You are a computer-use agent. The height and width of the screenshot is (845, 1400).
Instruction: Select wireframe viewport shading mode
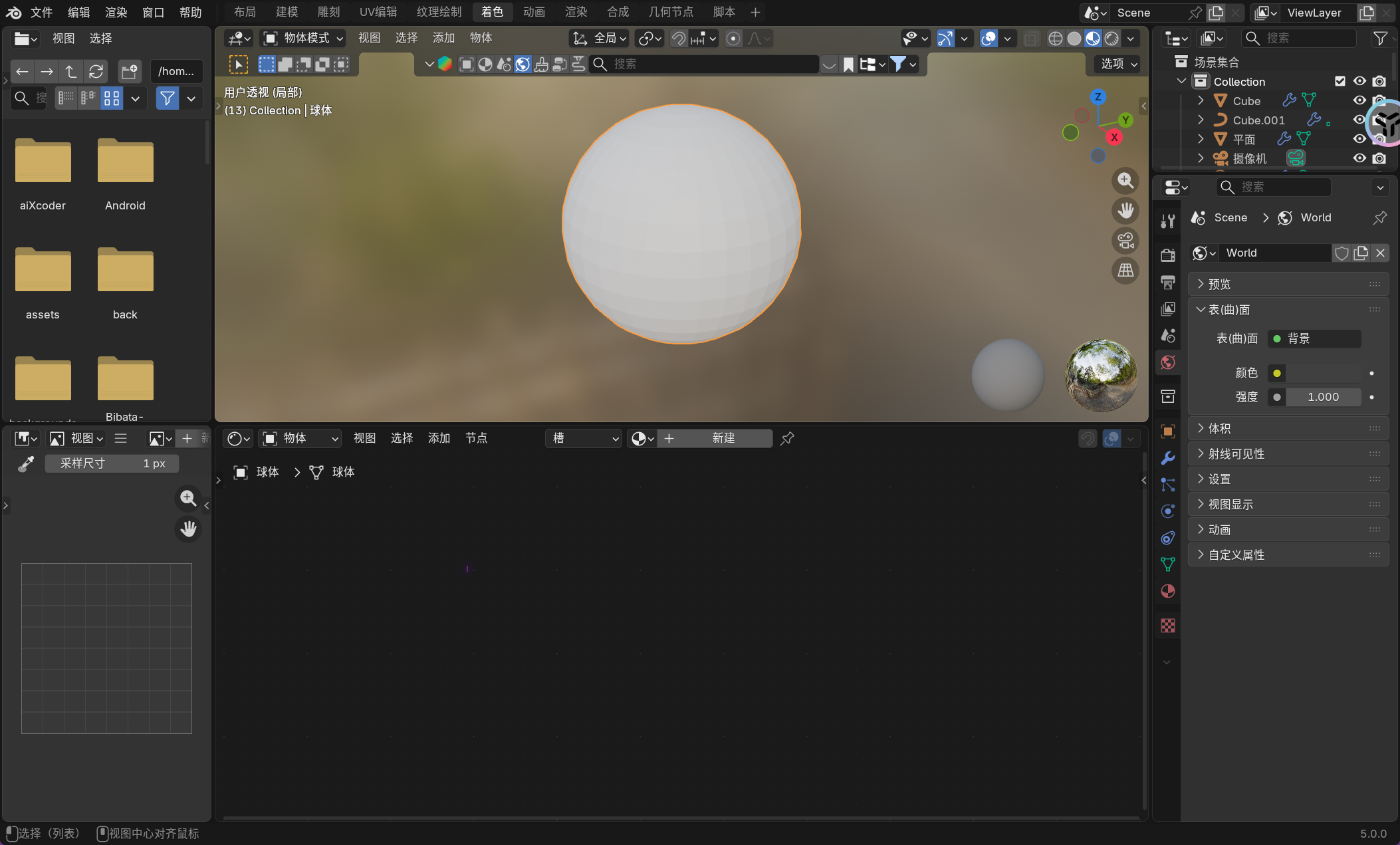coord(1055,39)
